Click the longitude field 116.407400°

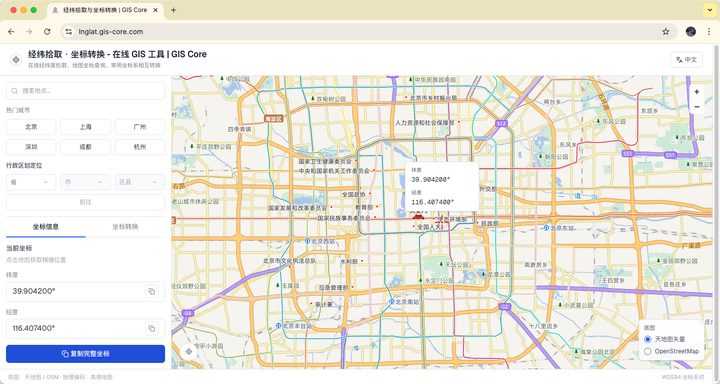(x=85, y=328)
